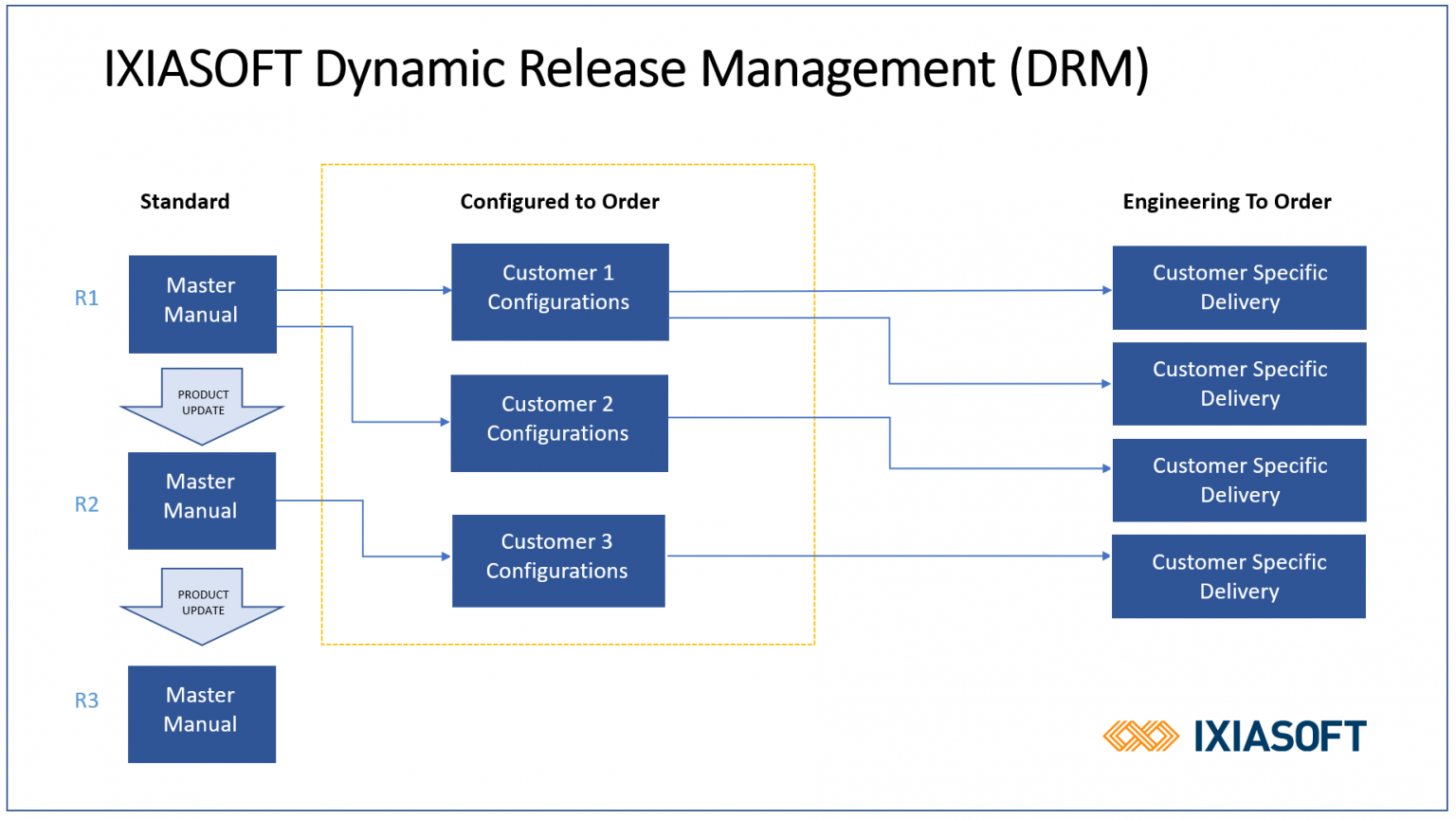Screen dimensions: 1456x820
Task: Select the slide title 'IXIASOFT Dynamic Release Management (DRM)'
Action: tap(626, 69)
